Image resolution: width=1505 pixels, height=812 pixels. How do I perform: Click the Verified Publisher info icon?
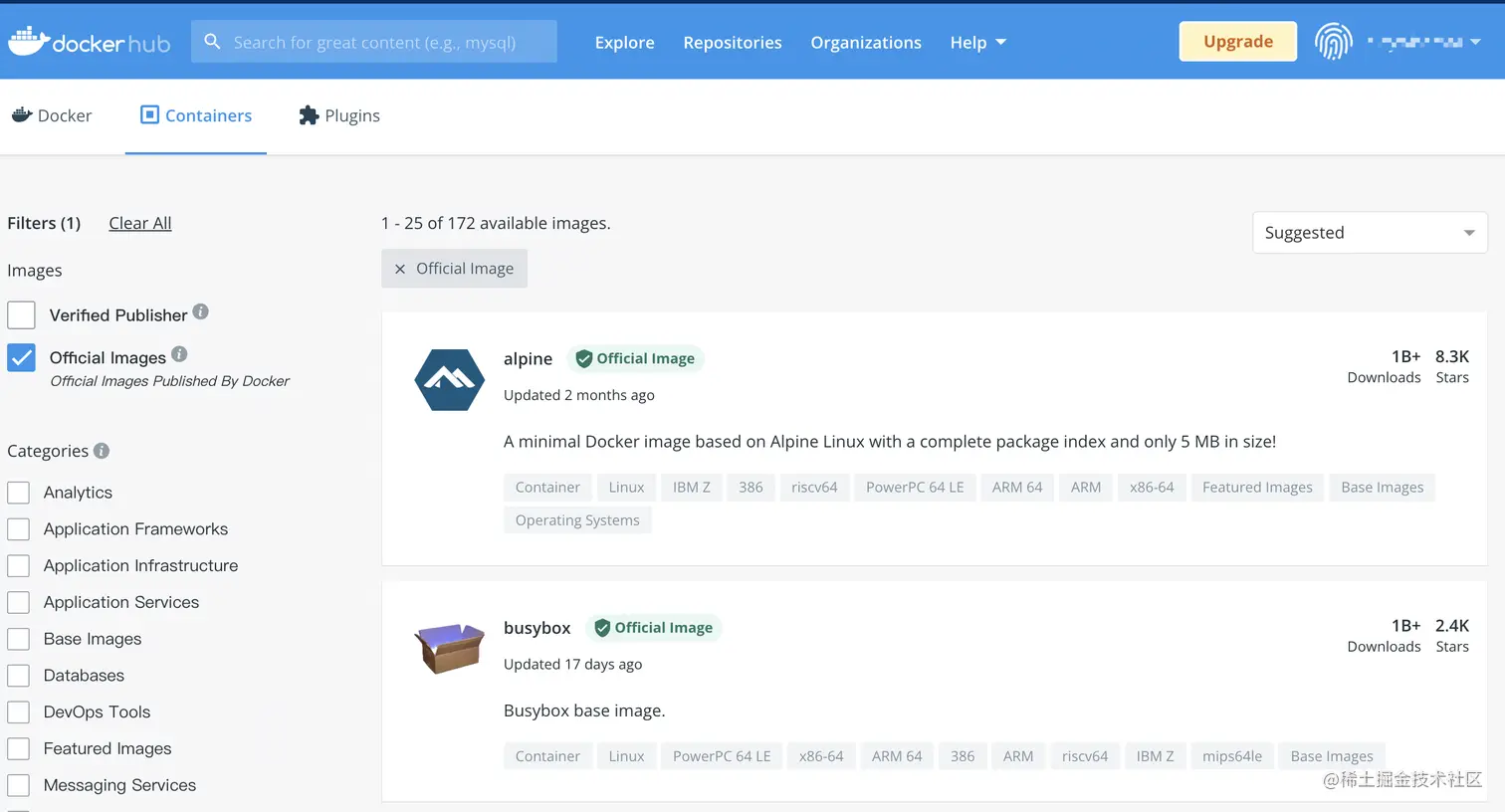[201, 311]
